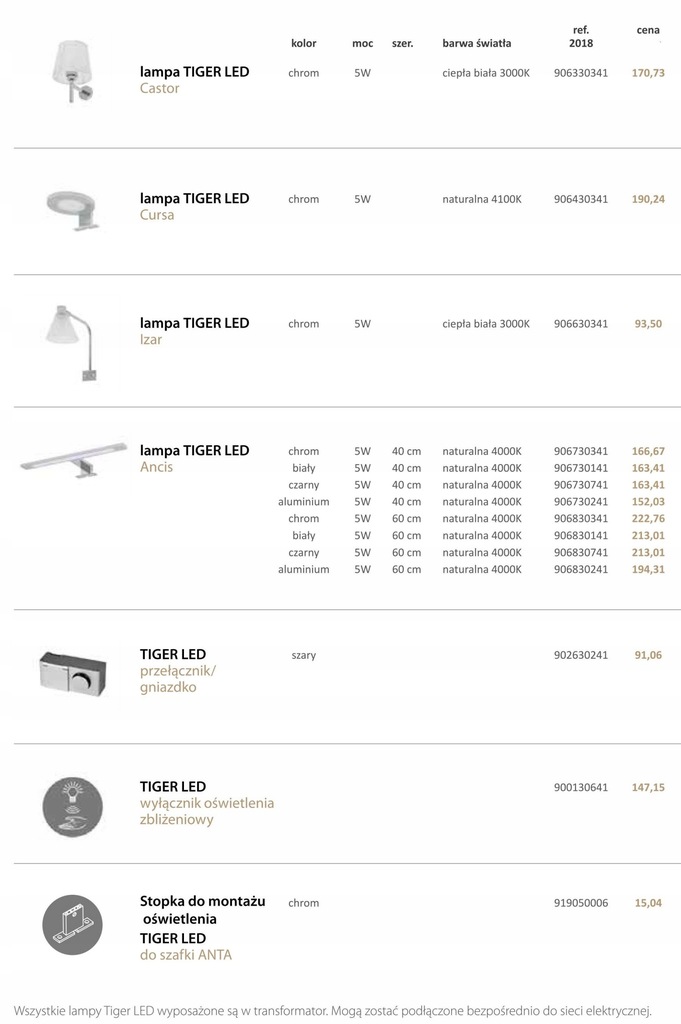Screen dimensions: 681x1024
Task: Select the 'lampa TIGER LED Castor' title
Action: click(x=195, y=80)
